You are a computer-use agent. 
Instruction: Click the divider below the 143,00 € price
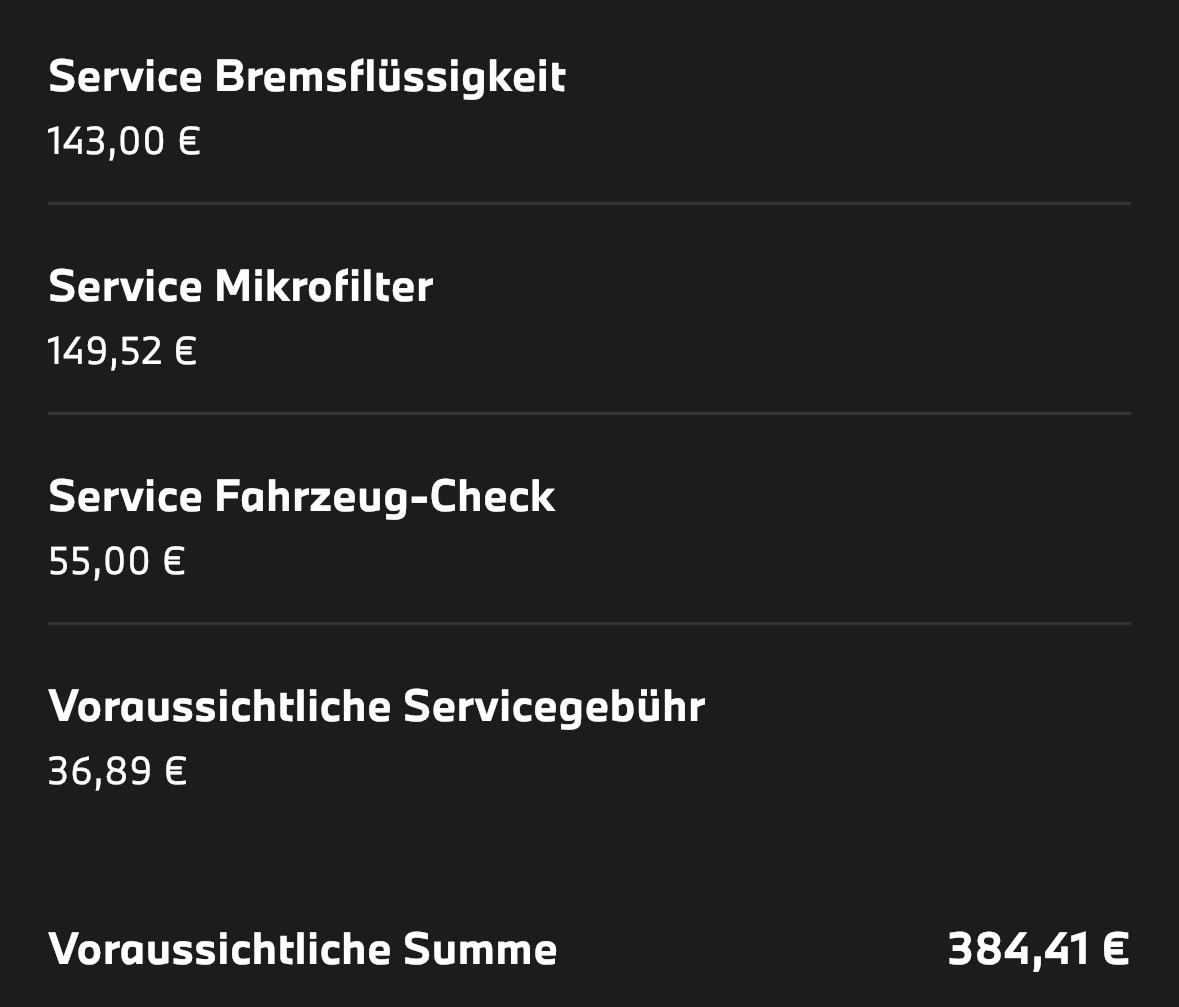click(x=589, y=203)
